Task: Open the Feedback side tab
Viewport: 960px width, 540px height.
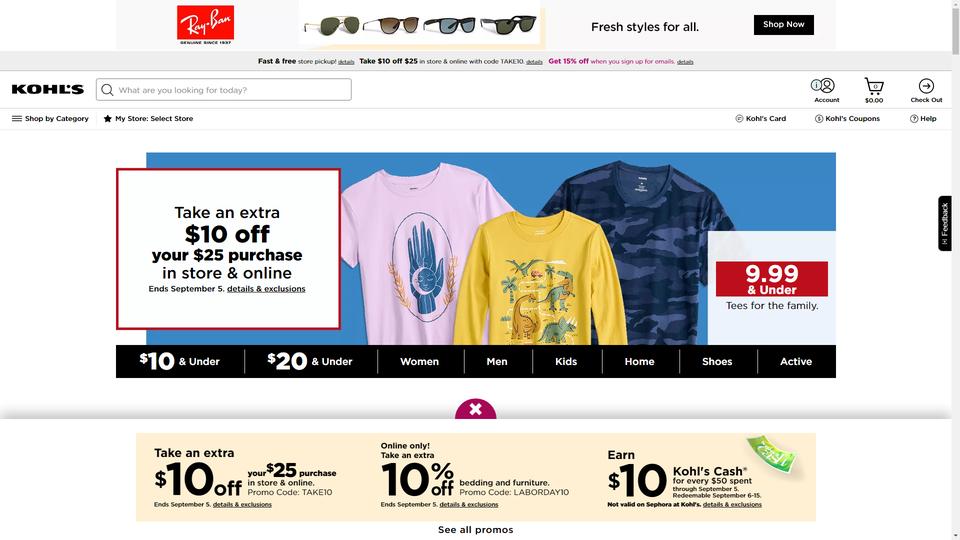Action: [945, 223]
